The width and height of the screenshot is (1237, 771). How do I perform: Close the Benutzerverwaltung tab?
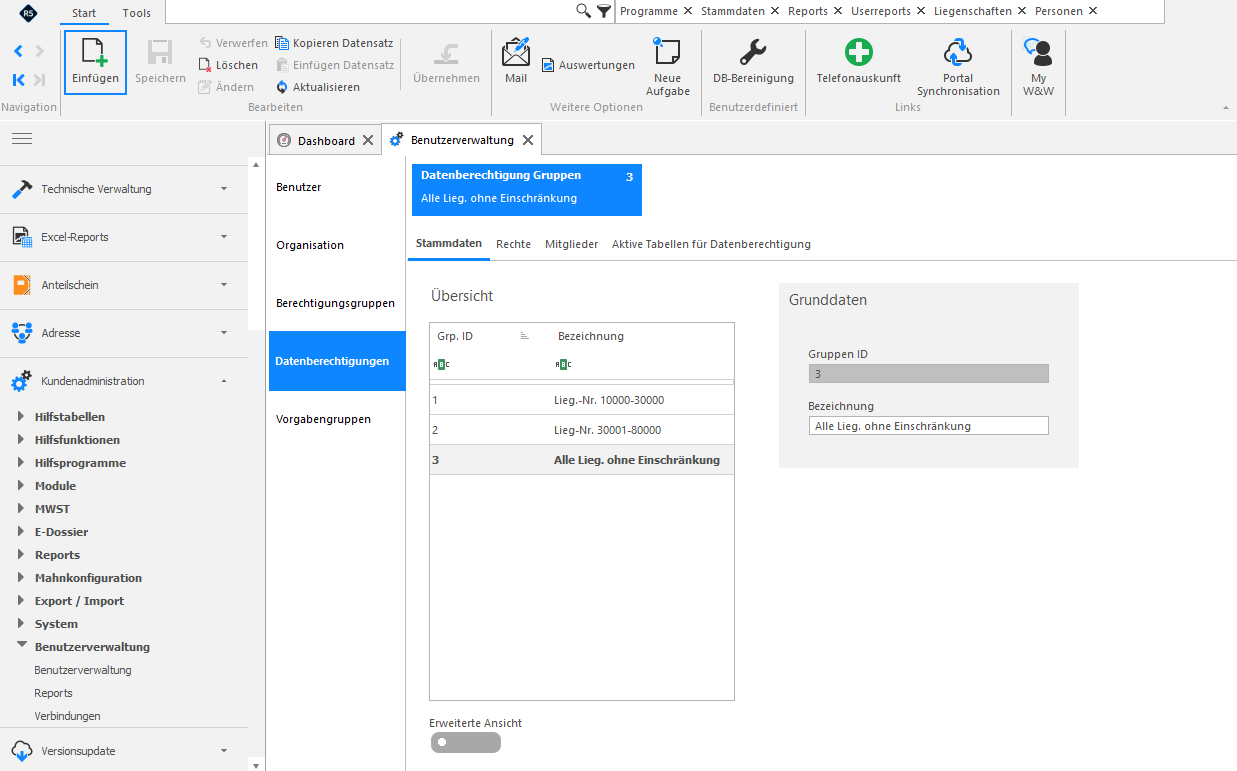click(528, 141)
